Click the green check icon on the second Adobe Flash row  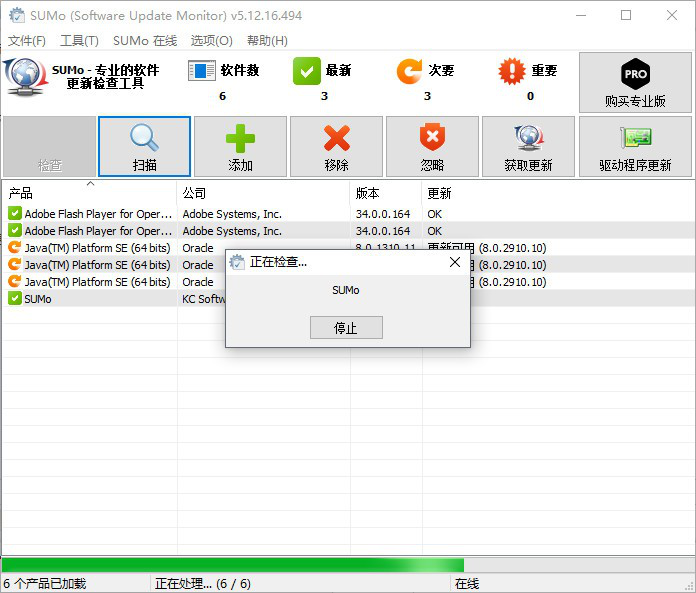pos(15,230)
